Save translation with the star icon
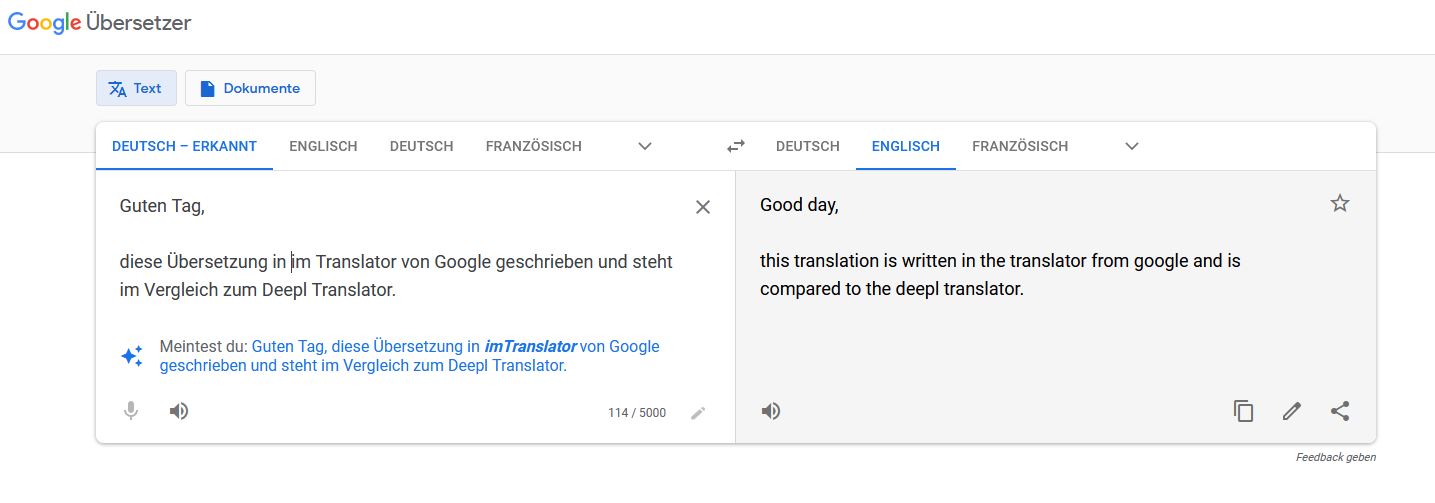The width and height of the screenshot is (1435, 503). (x=1340, y=204)
